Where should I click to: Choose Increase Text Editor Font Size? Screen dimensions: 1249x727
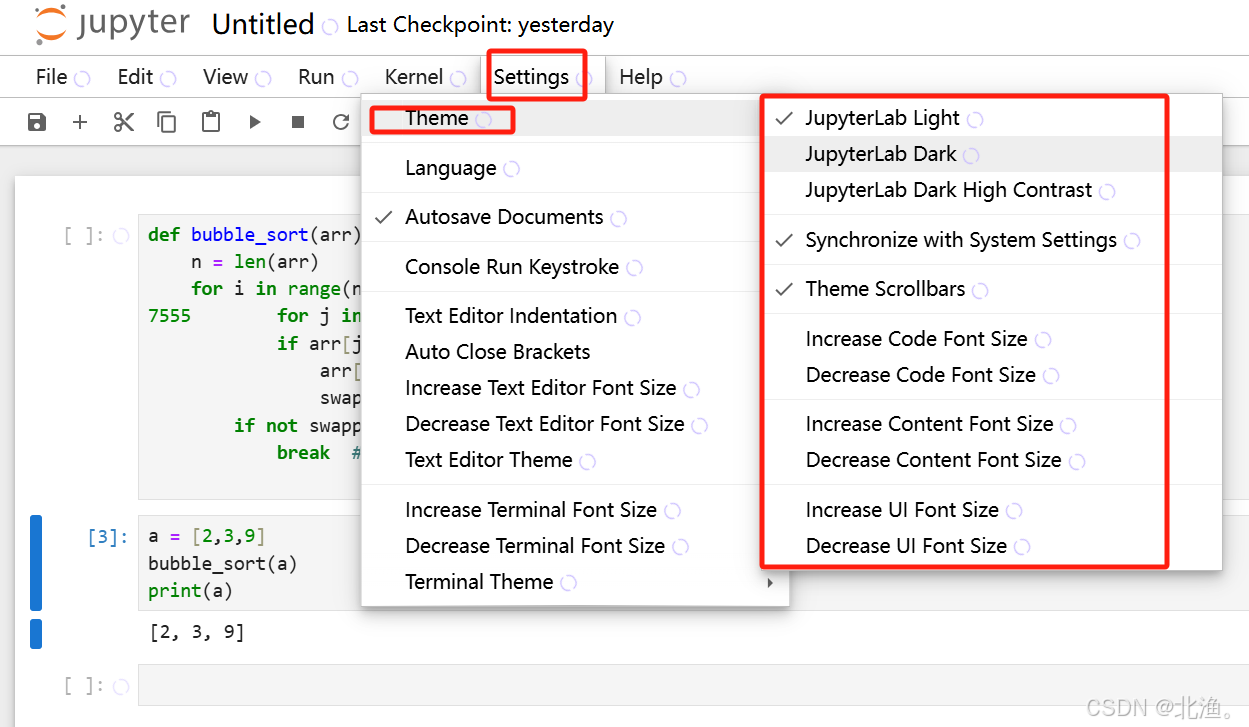575,388
